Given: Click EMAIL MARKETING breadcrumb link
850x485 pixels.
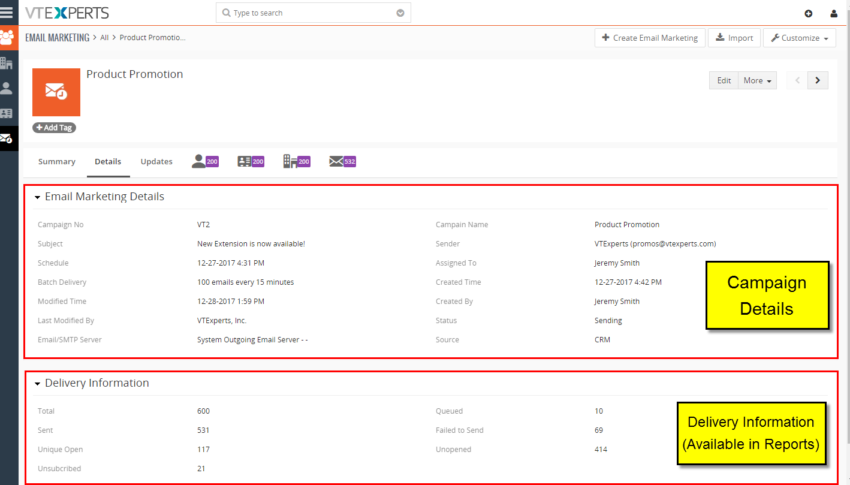Looking at the screenshot, I should coord(57,37).
